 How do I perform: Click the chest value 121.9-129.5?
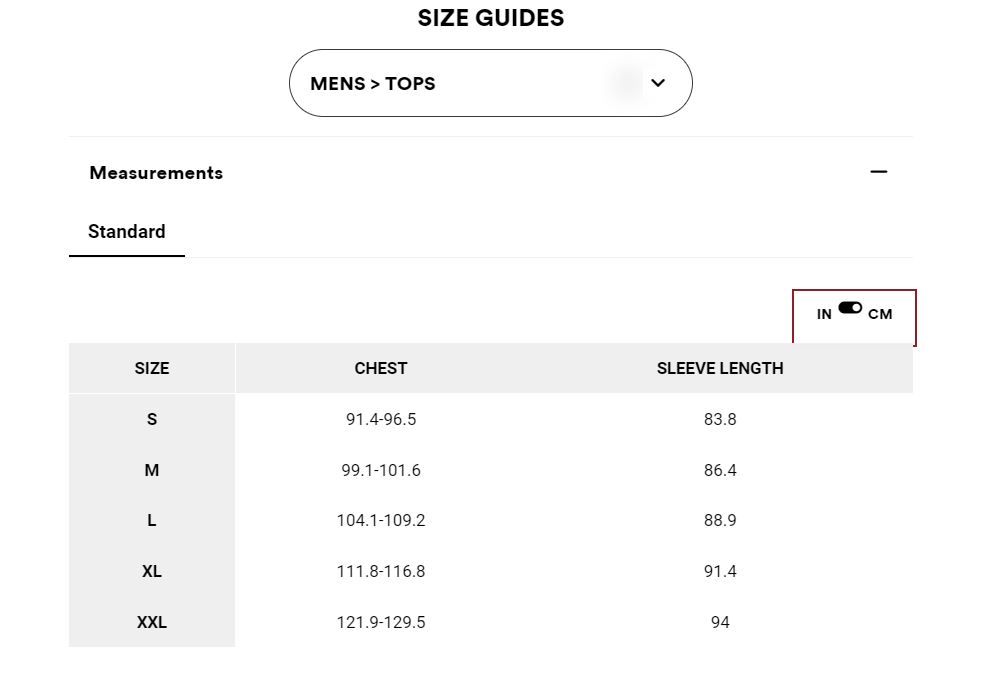click(381, 622)
